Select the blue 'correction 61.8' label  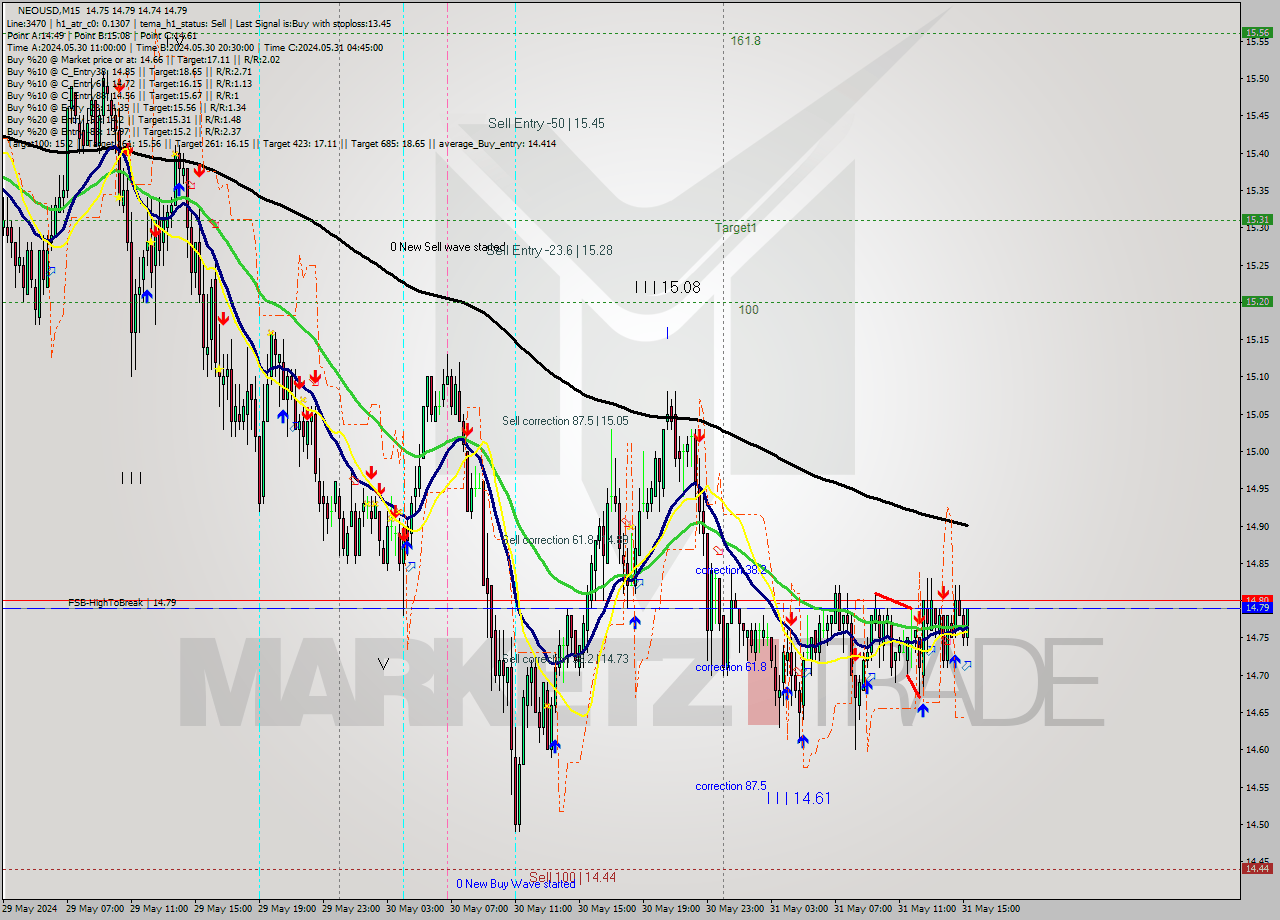click(731, 667)
